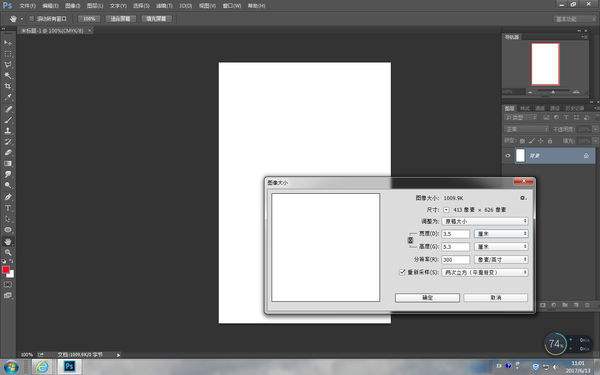Click the lock all padlock icon
The width and height of the screenshot is (600, 375).
point(550,141)
